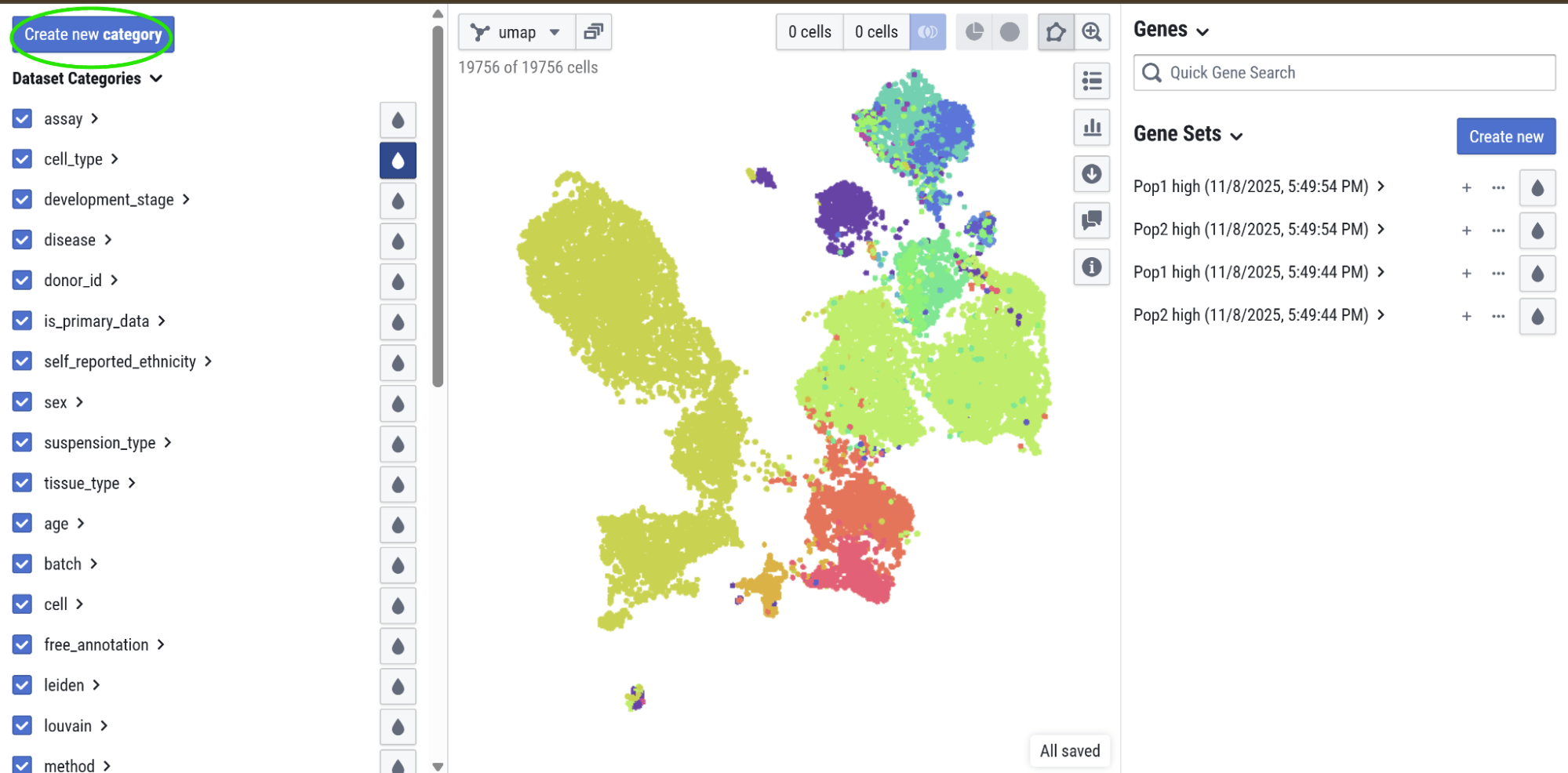
Task: Open the gene expression histogram icon
Action: pyautogui.click(x=1091, y=128)
